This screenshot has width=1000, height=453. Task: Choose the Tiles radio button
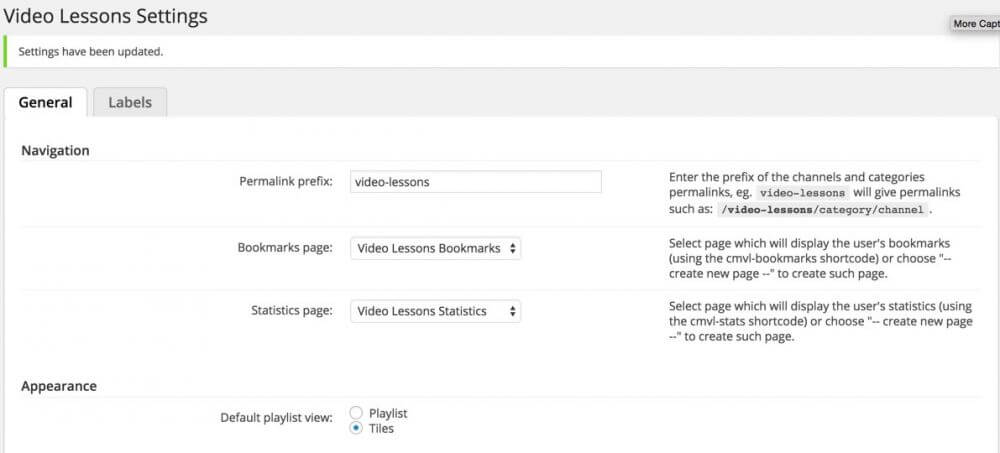(x=357, y=428)
